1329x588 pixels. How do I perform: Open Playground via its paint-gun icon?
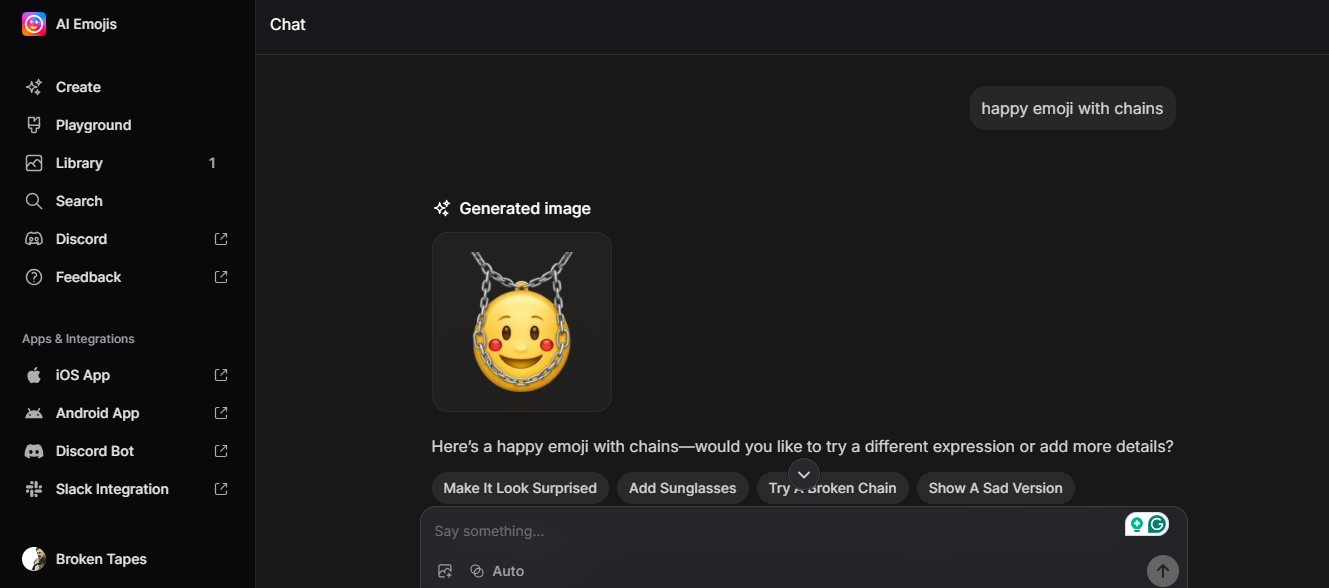click(x=33, y=124)
